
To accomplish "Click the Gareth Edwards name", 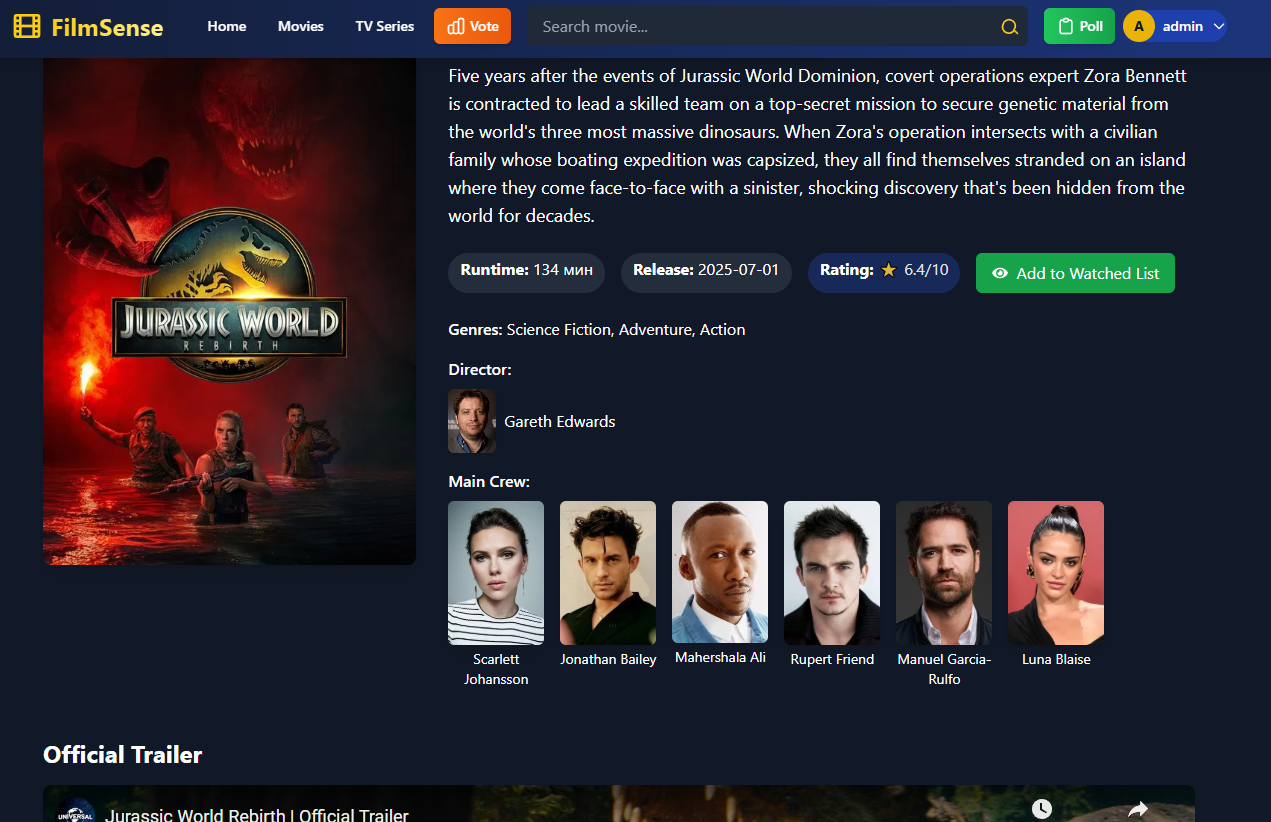I will pos(560,421).
